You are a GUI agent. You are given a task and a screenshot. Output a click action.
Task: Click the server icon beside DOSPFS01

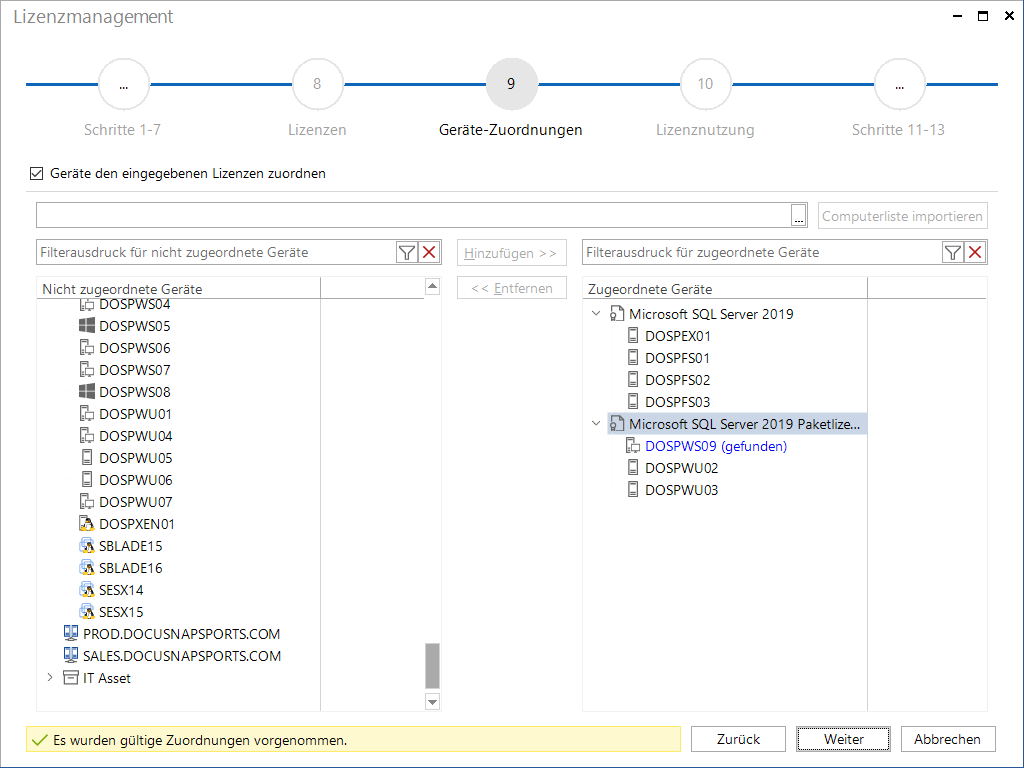pos(633,358)
